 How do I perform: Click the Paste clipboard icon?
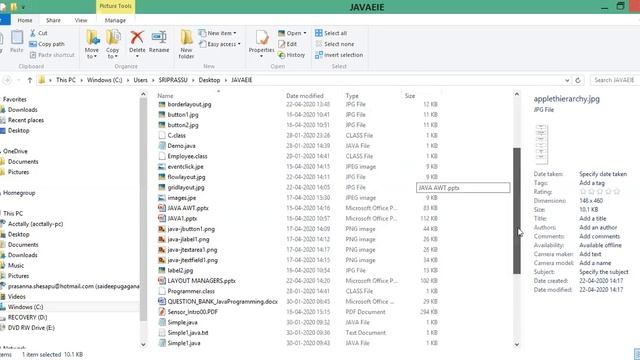tap(17, 38)
